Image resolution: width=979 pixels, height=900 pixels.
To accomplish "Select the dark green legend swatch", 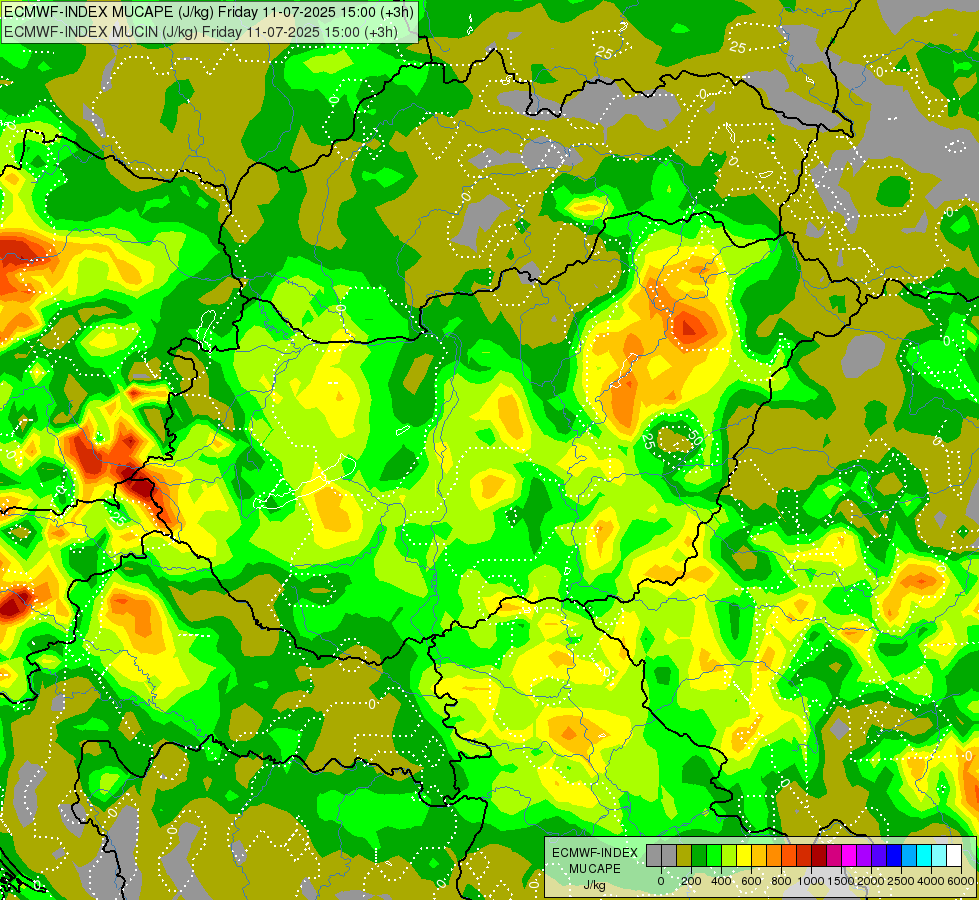I will click(x=699, y=856).
